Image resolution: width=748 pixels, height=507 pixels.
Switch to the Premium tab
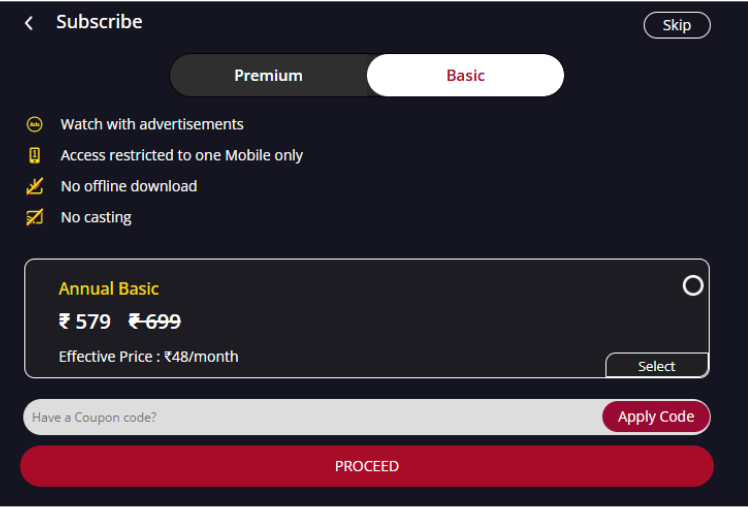pyautogui.click(x=269, y=75)
